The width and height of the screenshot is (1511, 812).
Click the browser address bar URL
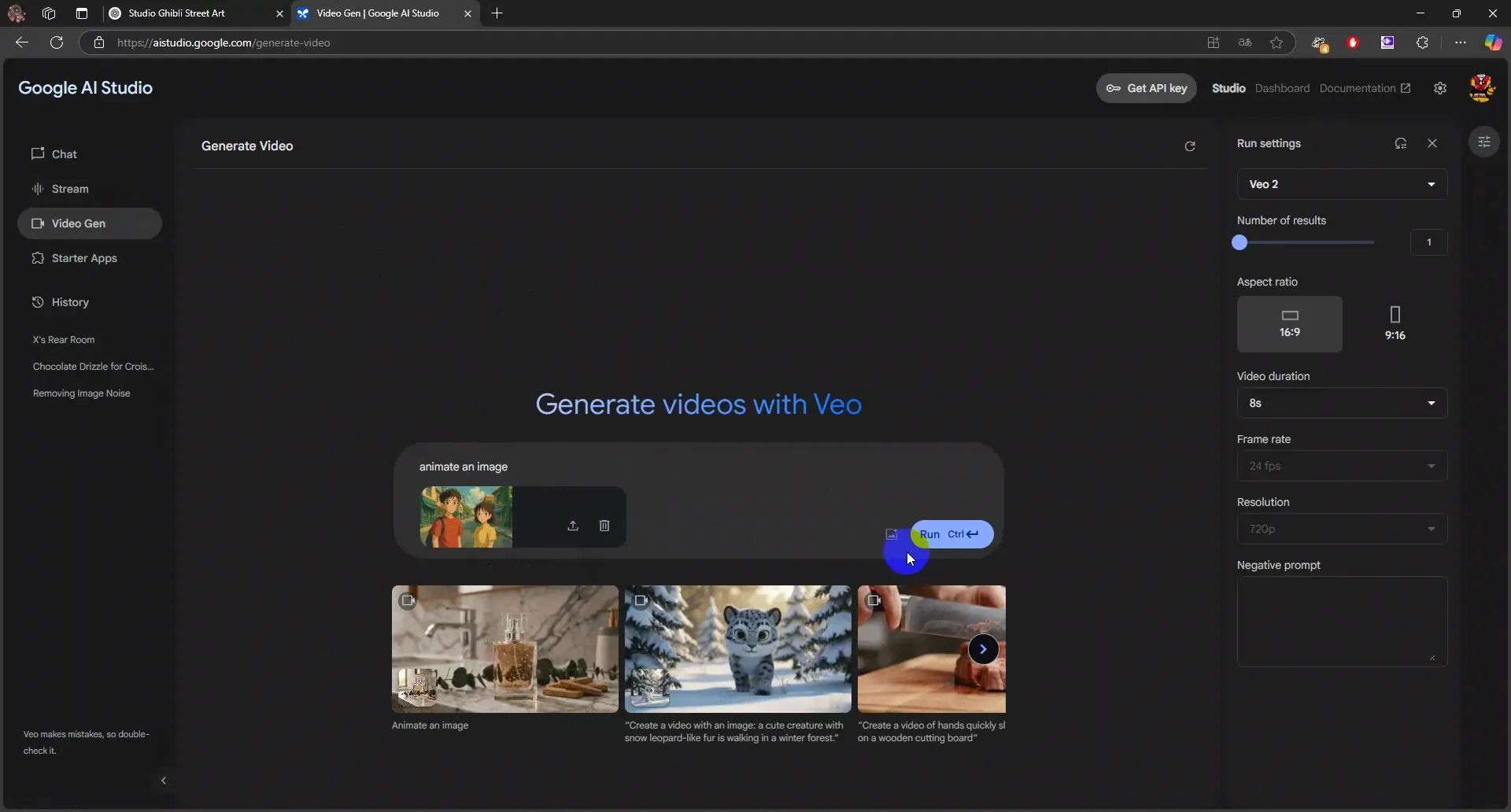coord(224,42)
